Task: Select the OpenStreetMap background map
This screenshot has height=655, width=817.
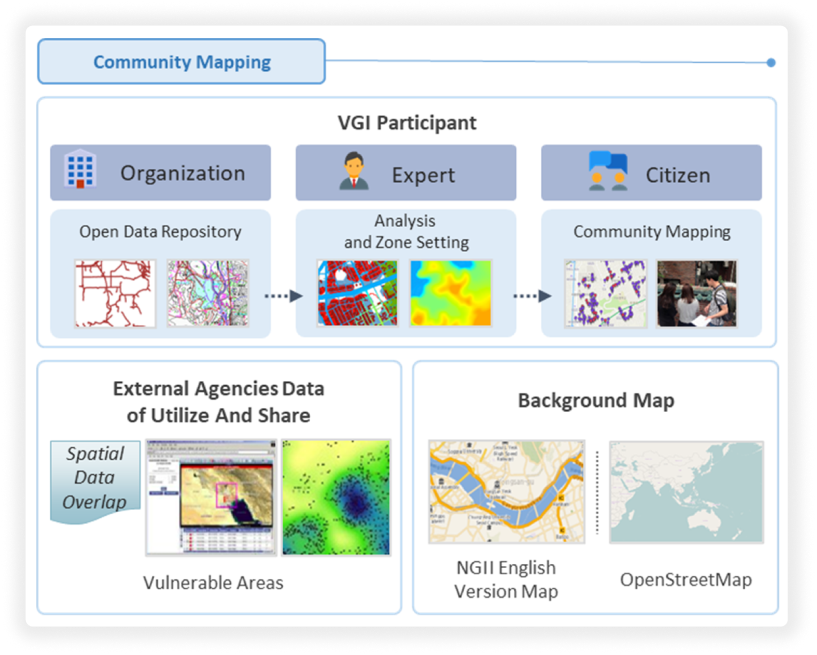Action: coord(686,496)
